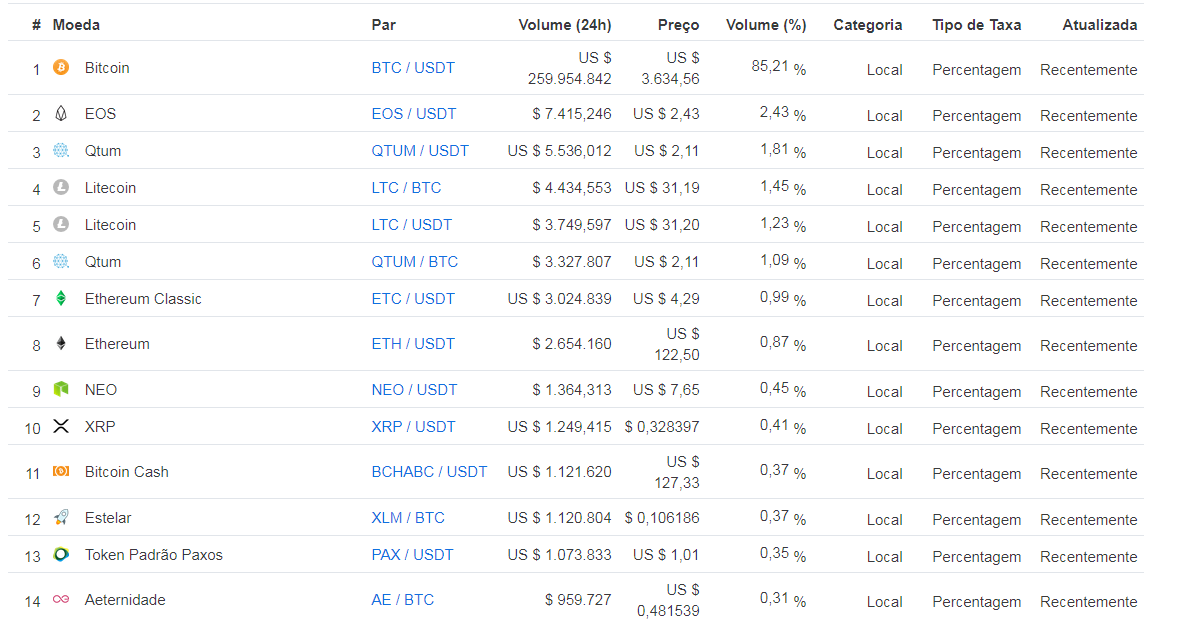Select the Estelar coin name
The height and width of the screenshot is (620, 1189).
[x=108, y=518]
